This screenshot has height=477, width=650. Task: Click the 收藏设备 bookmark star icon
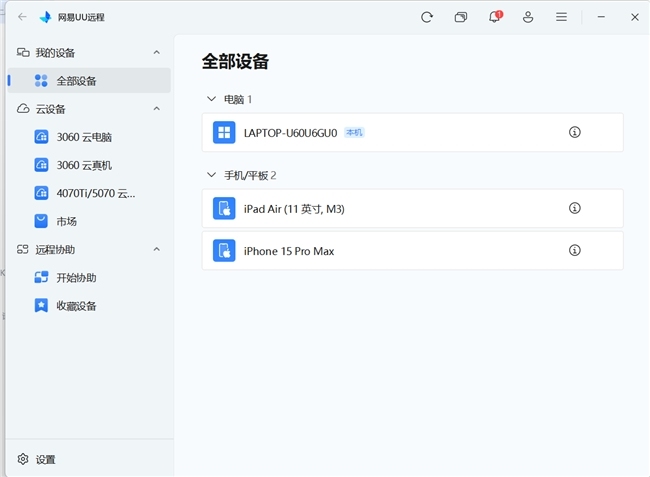coord(41,305)
